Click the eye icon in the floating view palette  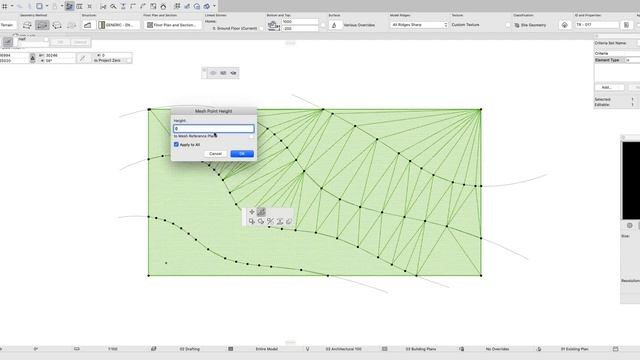click(x=213, y=73)
